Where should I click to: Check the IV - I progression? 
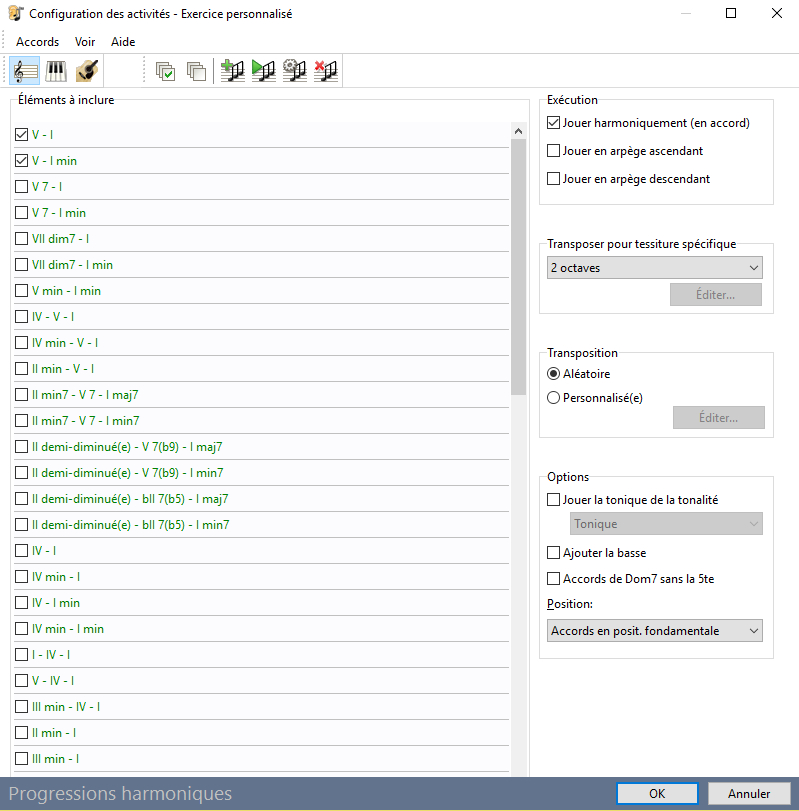click(21, 550)
